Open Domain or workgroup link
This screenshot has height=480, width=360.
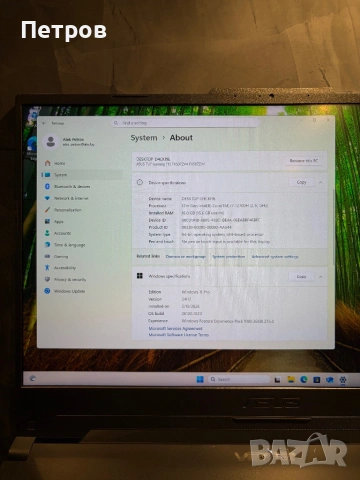pos(186,257)
